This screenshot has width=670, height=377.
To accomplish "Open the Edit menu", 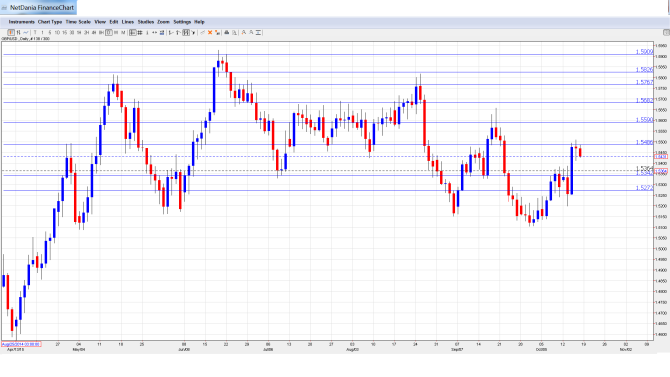I will click(x=114, y=22).
